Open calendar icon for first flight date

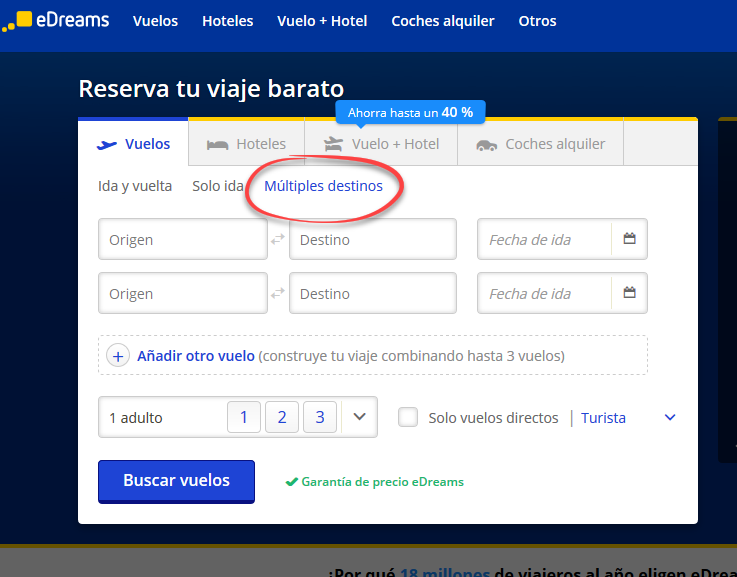tap(629, 239)
